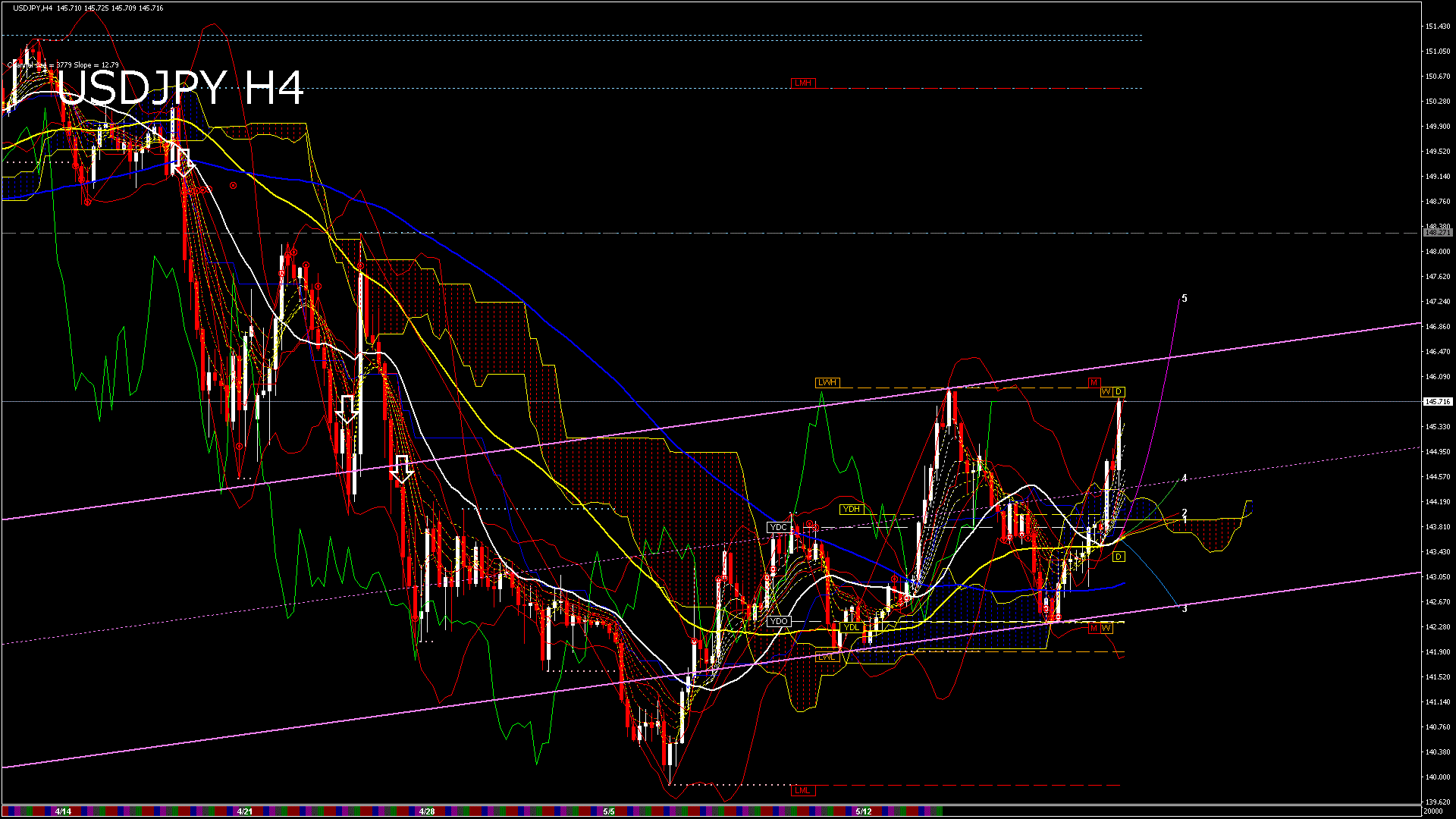Select the lowest white down arrow marker
1456x819 pixels.
tap(401, 469)
